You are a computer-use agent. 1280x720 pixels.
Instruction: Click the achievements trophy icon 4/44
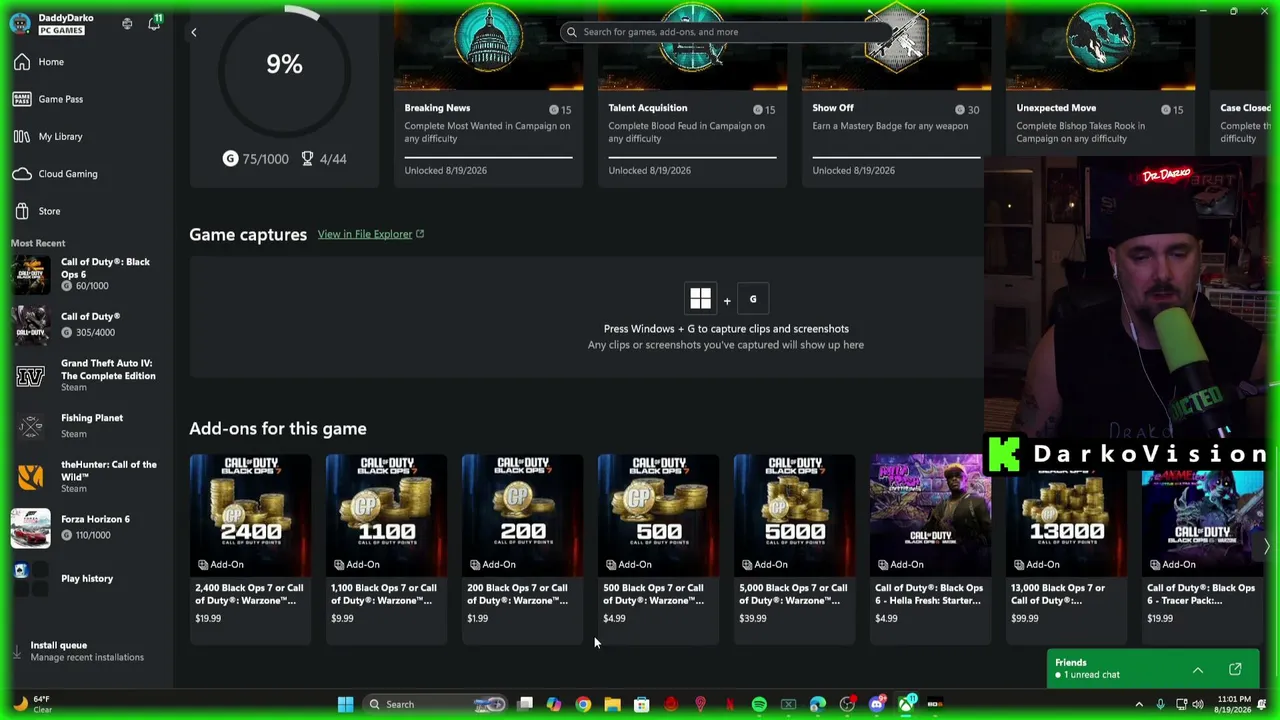tap(307, 159)
